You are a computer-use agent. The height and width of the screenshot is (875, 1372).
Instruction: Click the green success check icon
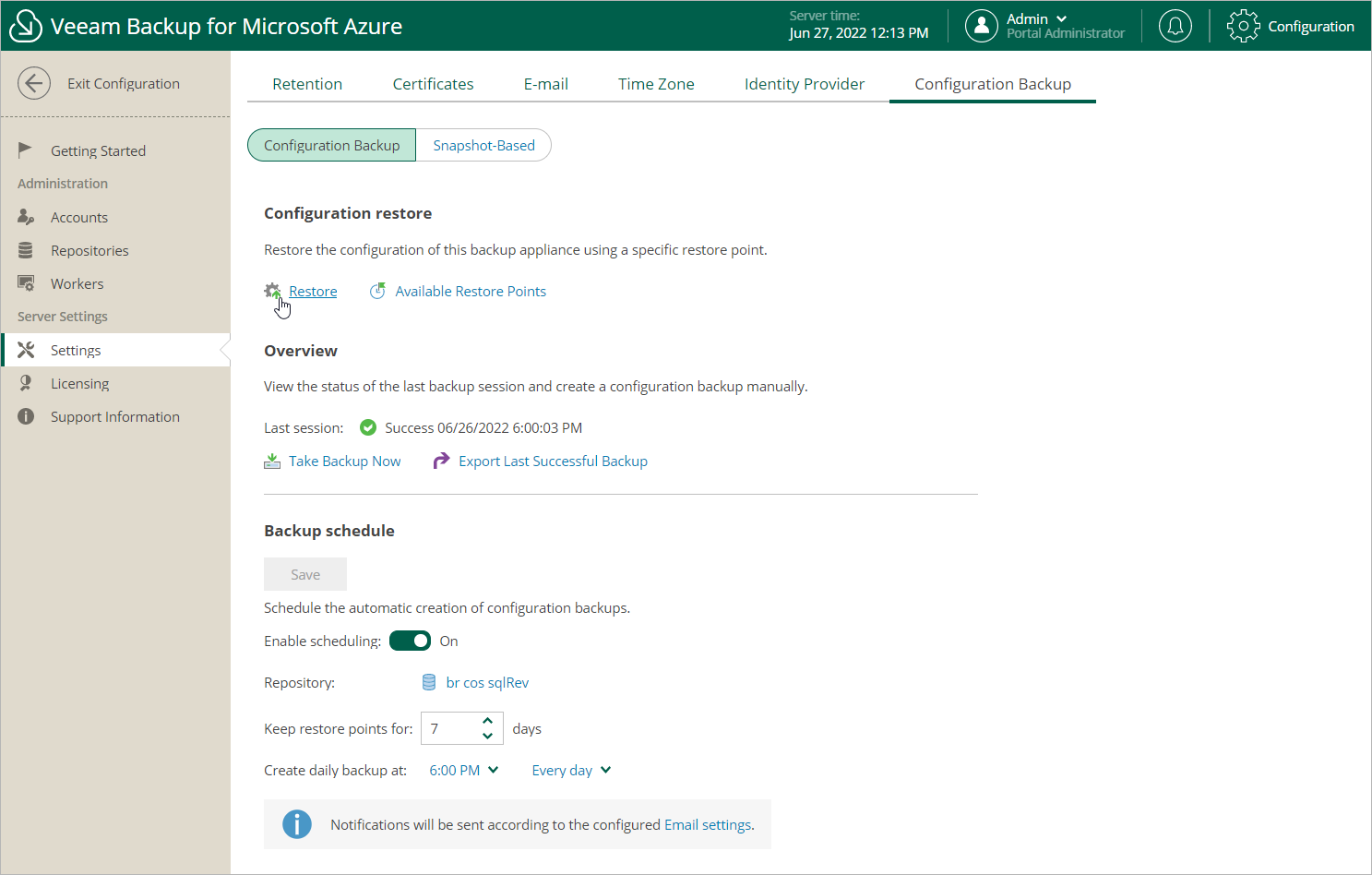367,427
